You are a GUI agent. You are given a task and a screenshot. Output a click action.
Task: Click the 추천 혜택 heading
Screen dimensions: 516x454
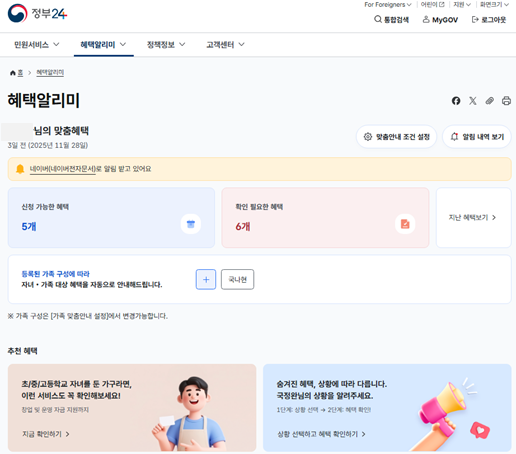pos(22,351)
